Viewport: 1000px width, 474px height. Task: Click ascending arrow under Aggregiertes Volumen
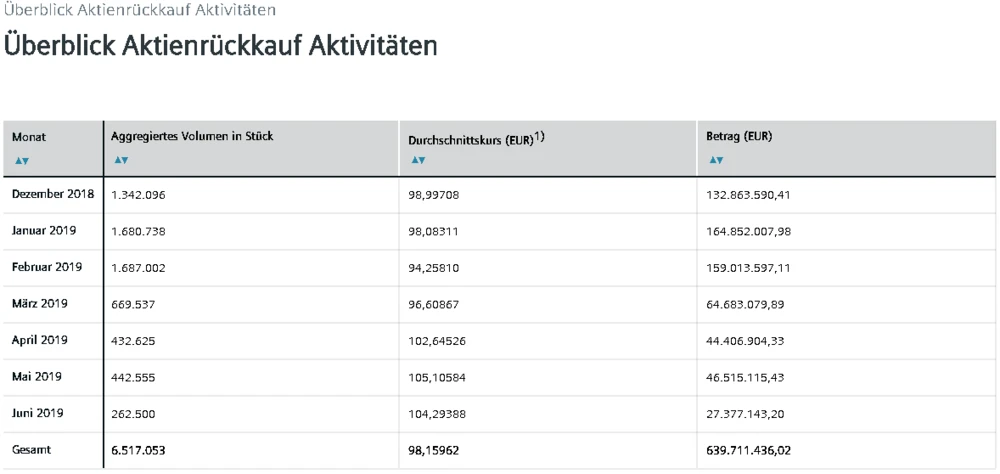[x=115, y=159]
